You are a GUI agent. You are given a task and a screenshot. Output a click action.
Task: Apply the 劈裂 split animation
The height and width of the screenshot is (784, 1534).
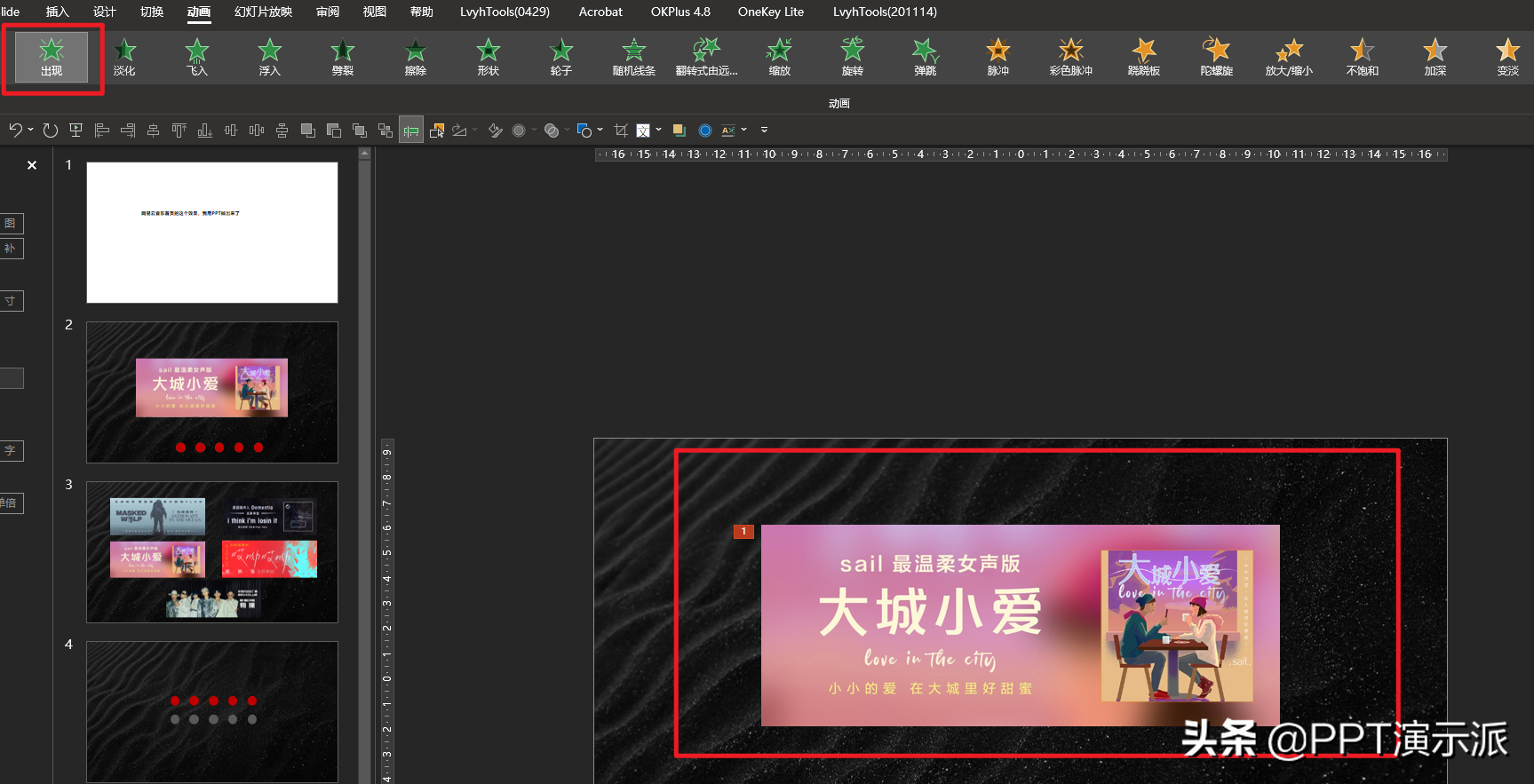pyautogui.click(x=343, y=57)
